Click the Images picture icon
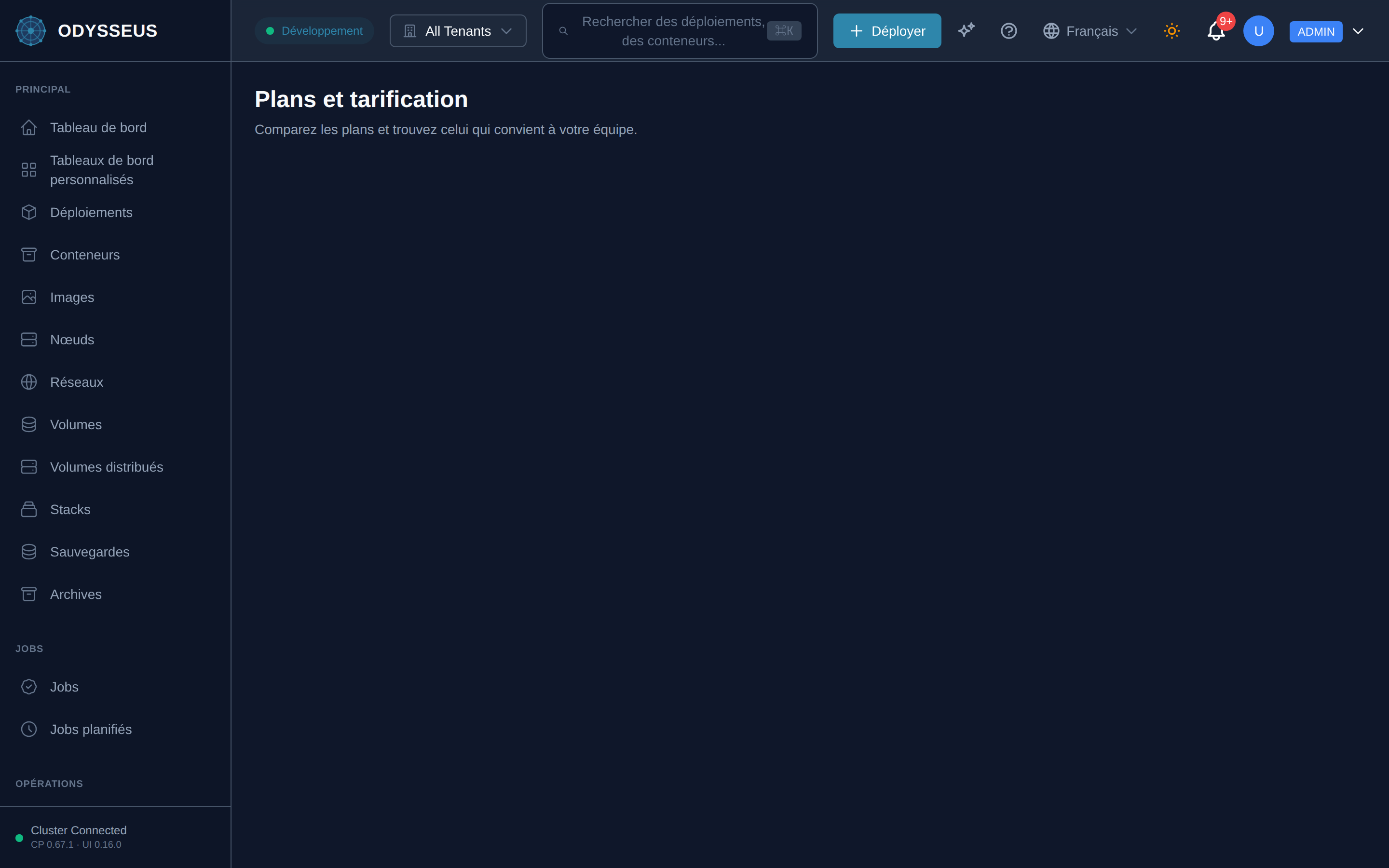The height and width of the screenshot is (868, 1389). 29,298
